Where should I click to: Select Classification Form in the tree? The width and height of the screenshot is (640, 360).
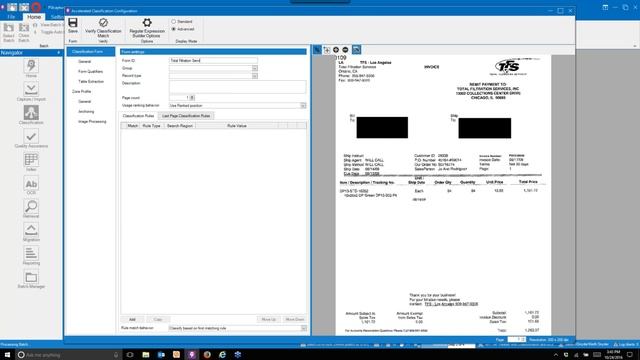pos(91,52)
